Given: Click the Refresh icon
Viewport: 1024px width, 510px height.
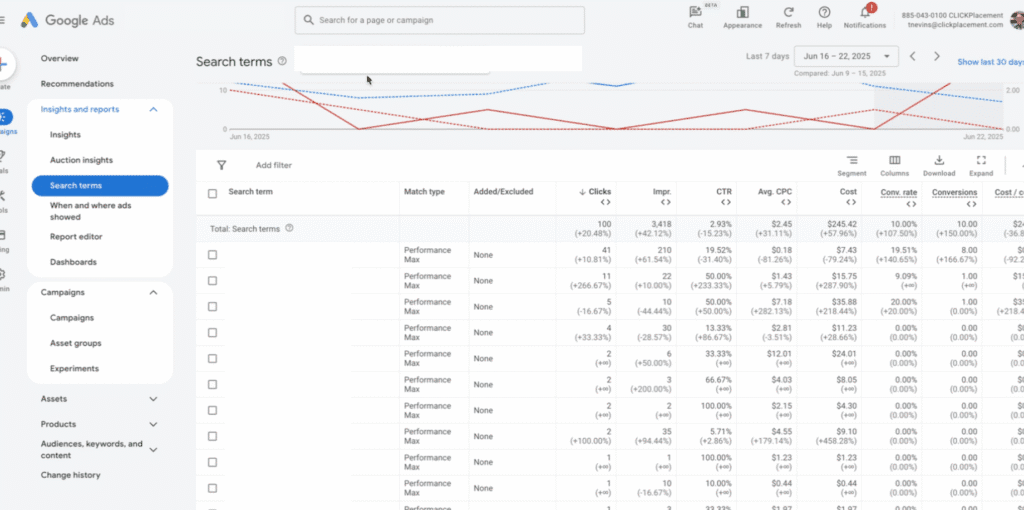Looking at the screenshot, I should click(788, 13).
